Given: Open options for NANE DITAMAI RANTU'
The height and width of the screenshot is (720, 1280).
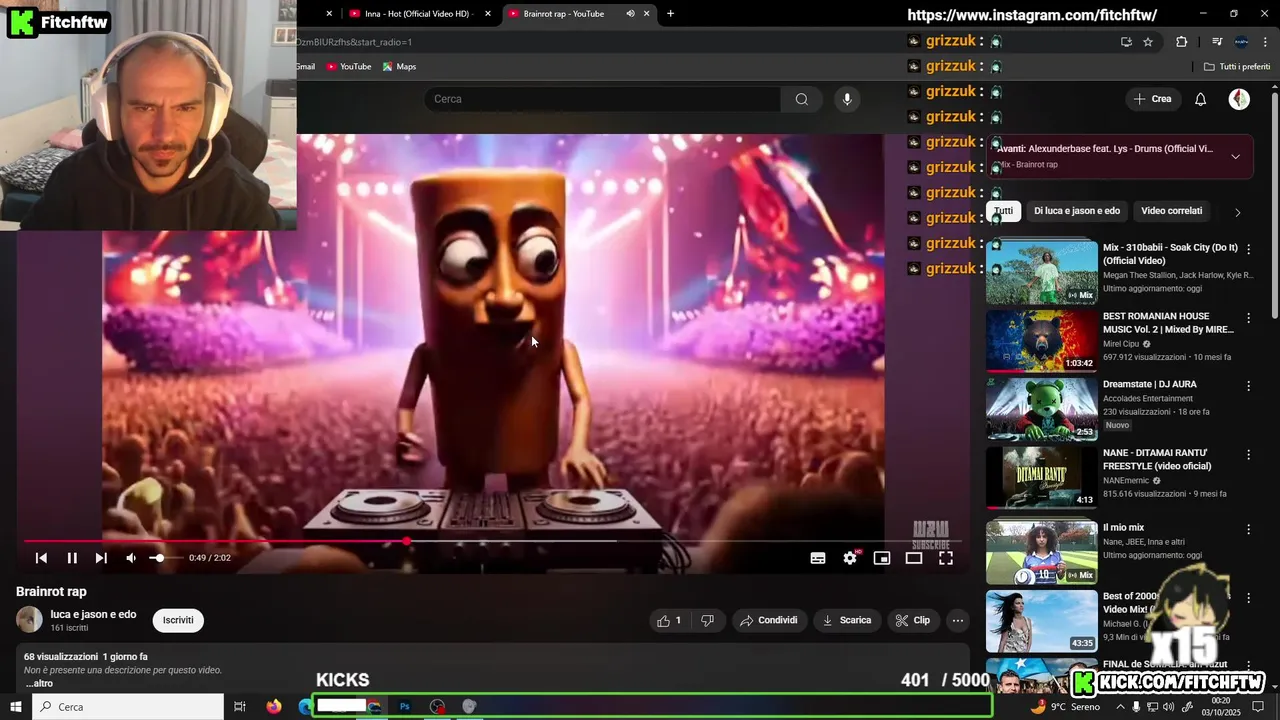Looking at the screenshot, I should 1248,455.
